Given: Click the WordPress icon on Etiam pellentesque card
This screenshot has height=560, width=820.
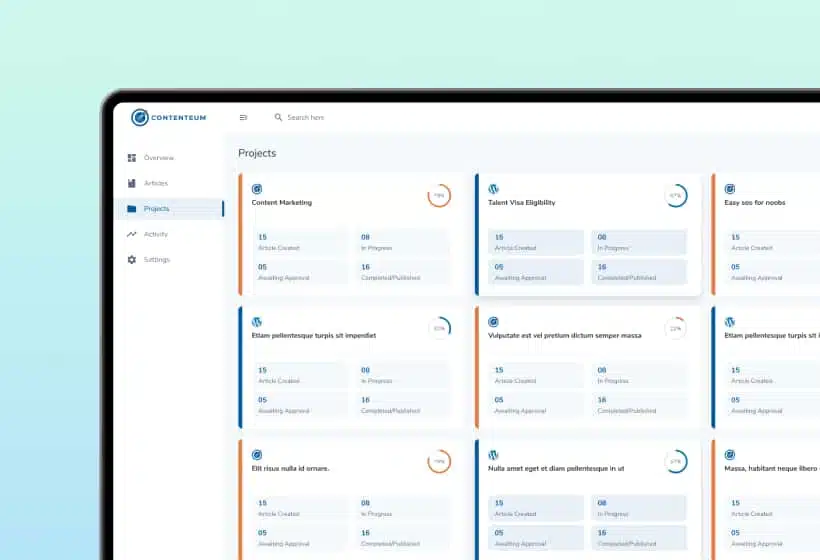Looking at the screenshot, I should [257, 322].
